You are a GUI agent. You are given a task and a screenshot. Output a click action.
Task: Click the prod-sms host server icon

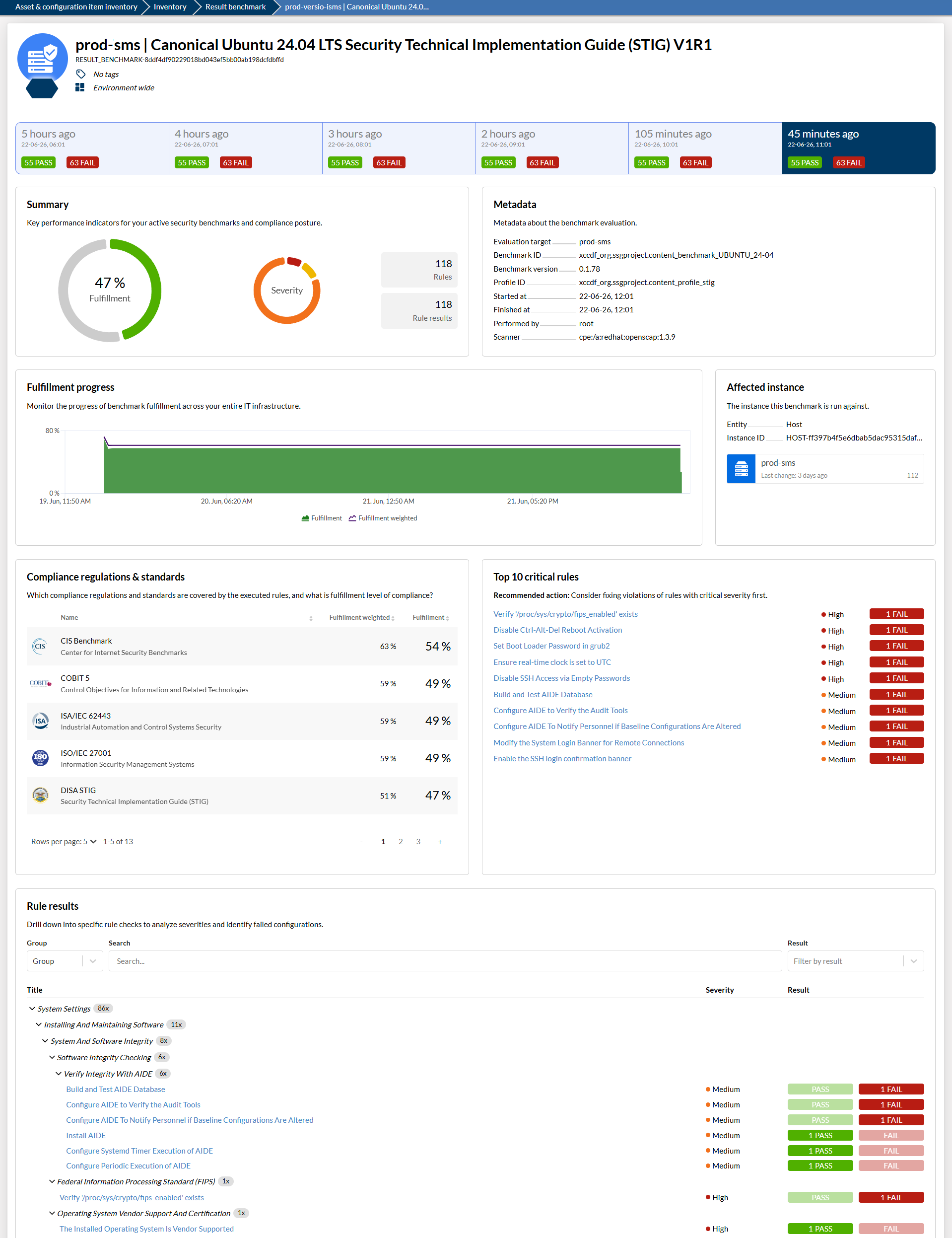741,469
